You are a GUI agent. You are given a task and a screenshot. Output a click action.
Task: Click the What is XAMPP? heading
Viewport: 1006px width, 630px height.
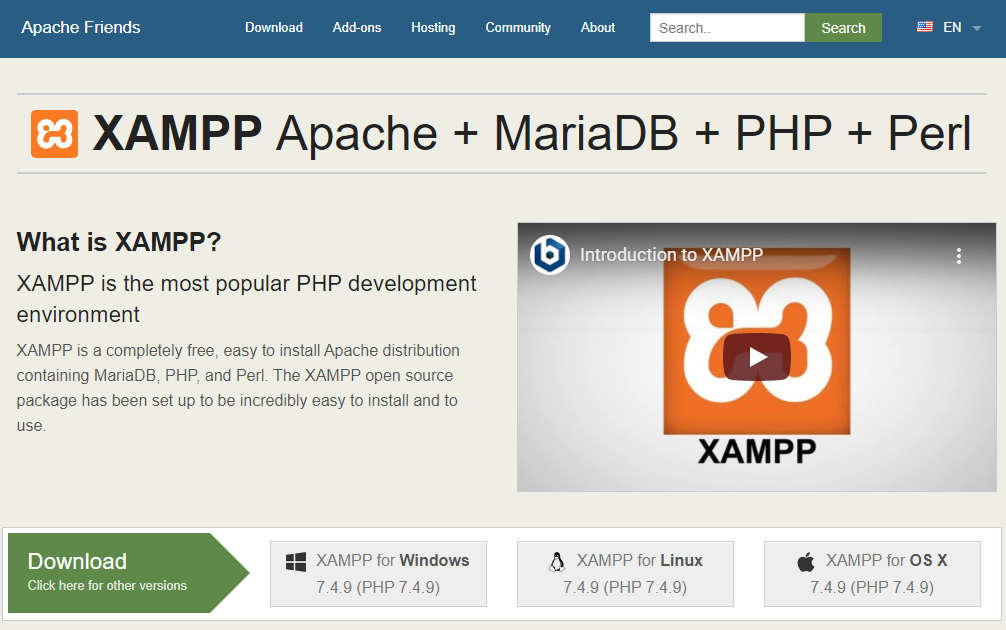(119, 242)
